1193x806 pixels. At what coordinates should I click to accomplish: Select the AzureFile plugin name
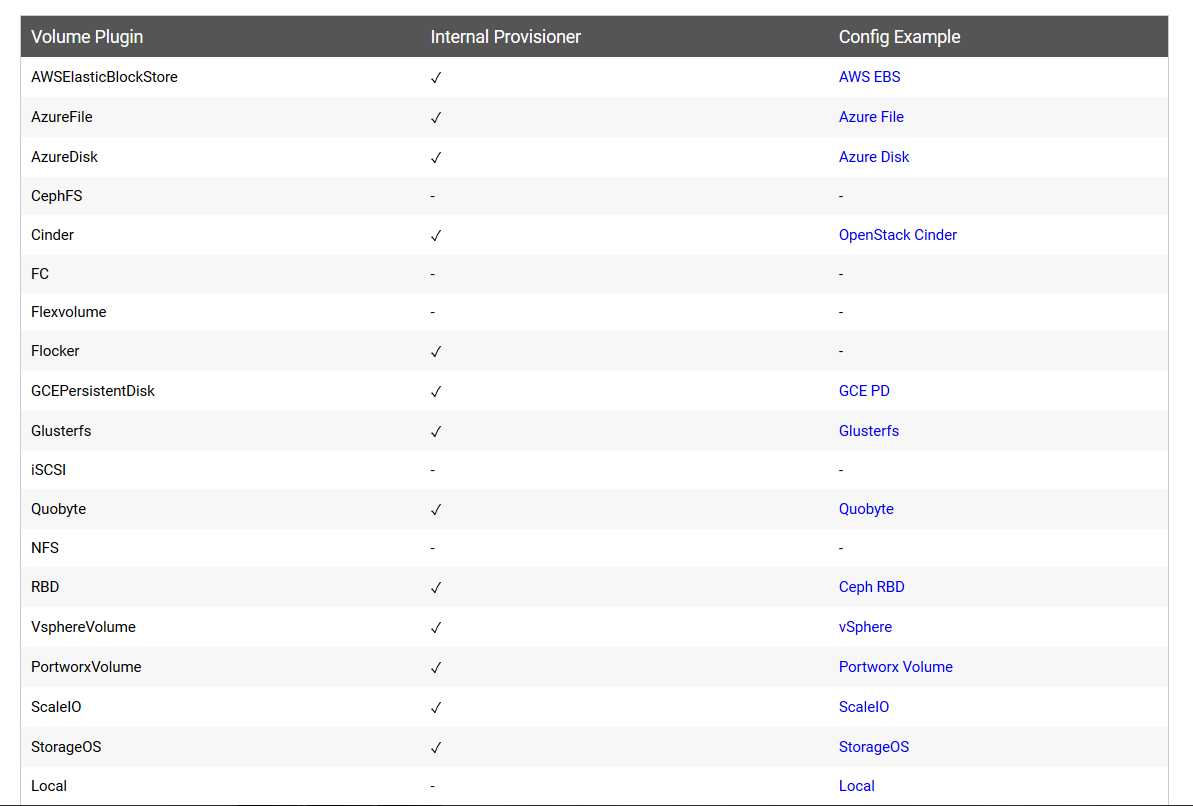62,117
